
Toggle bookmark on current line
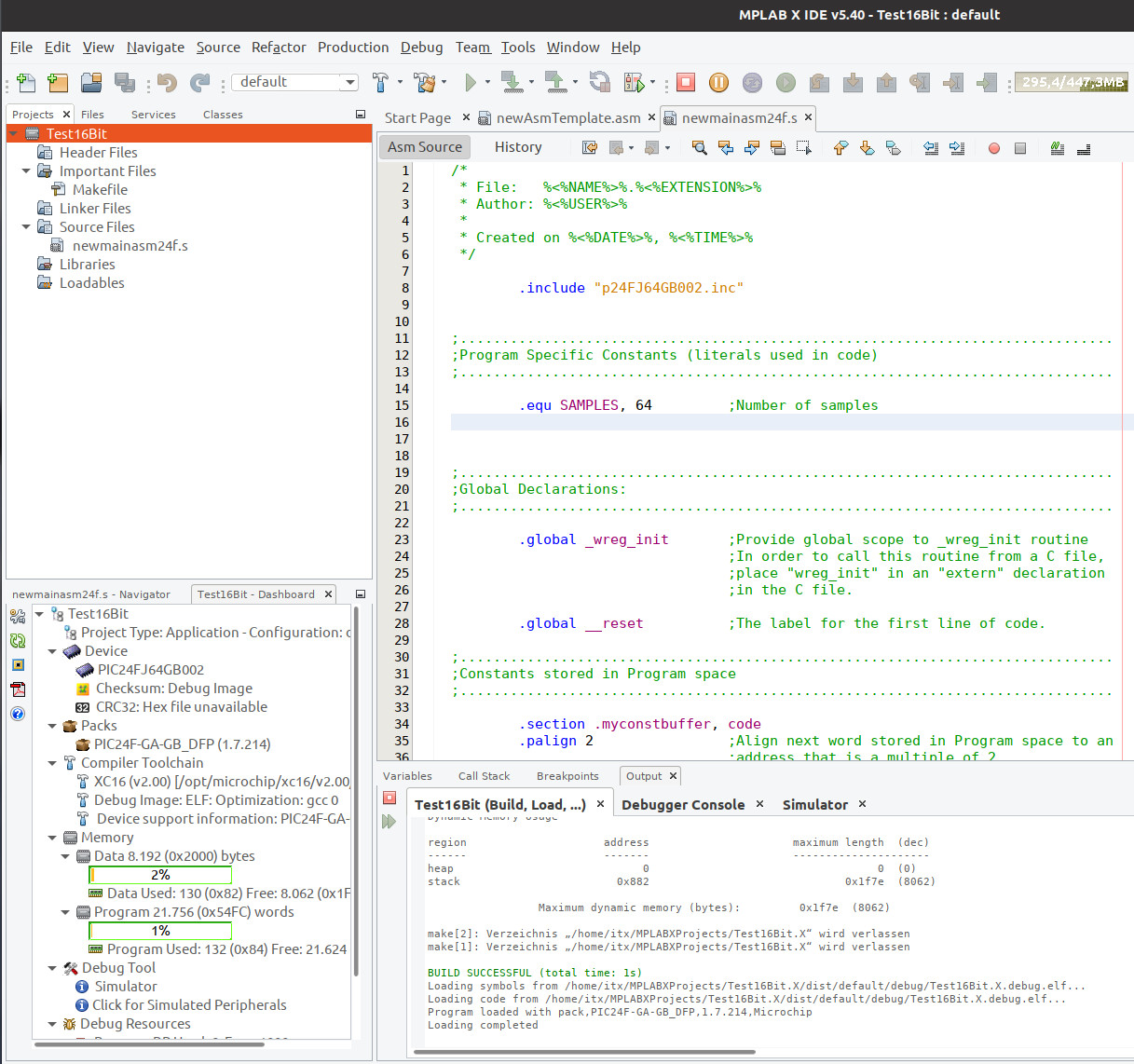(894, 147)
